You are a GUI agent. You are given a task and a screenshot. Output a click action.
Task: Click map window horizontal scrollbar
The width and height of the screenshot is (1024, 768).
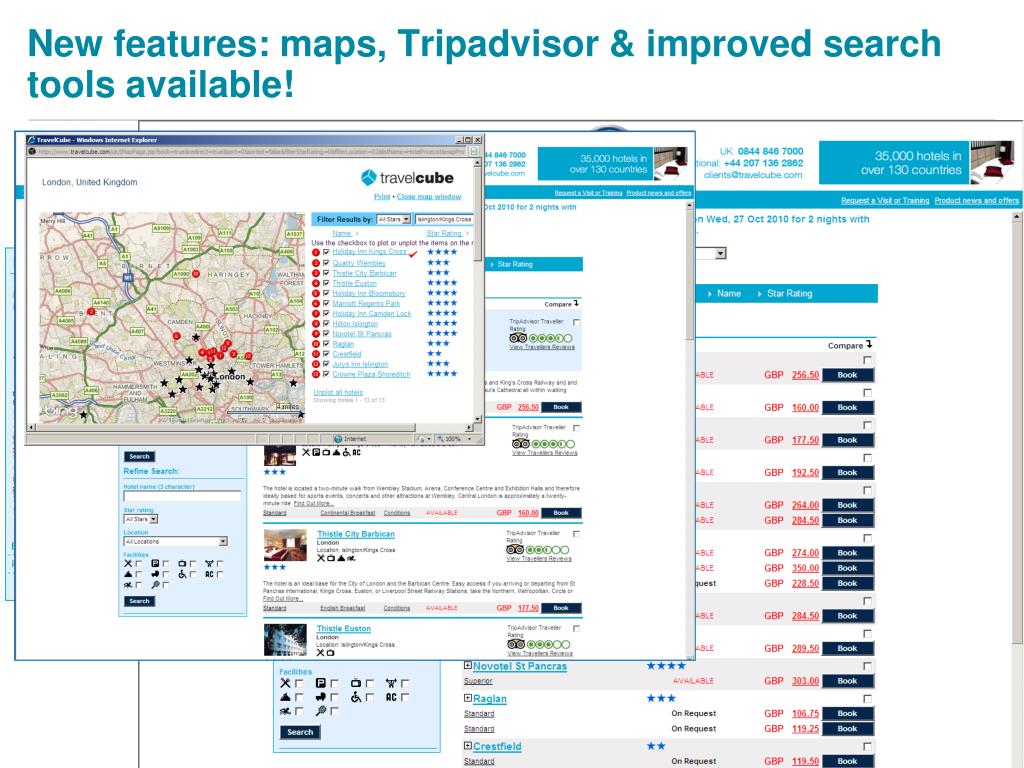[x=251, y=428]
